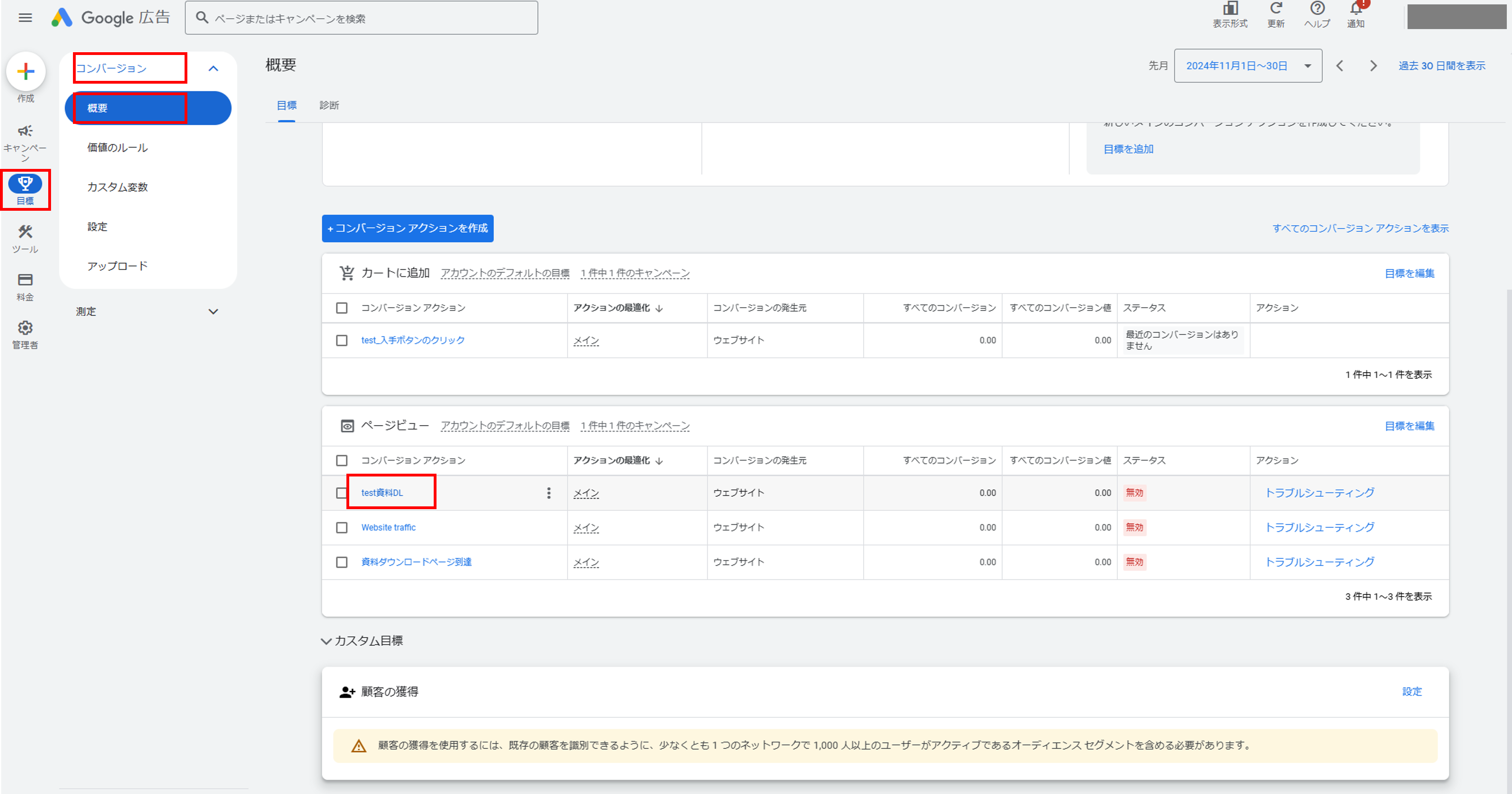Focus the page or campaign search field

(x=362, y=18)
